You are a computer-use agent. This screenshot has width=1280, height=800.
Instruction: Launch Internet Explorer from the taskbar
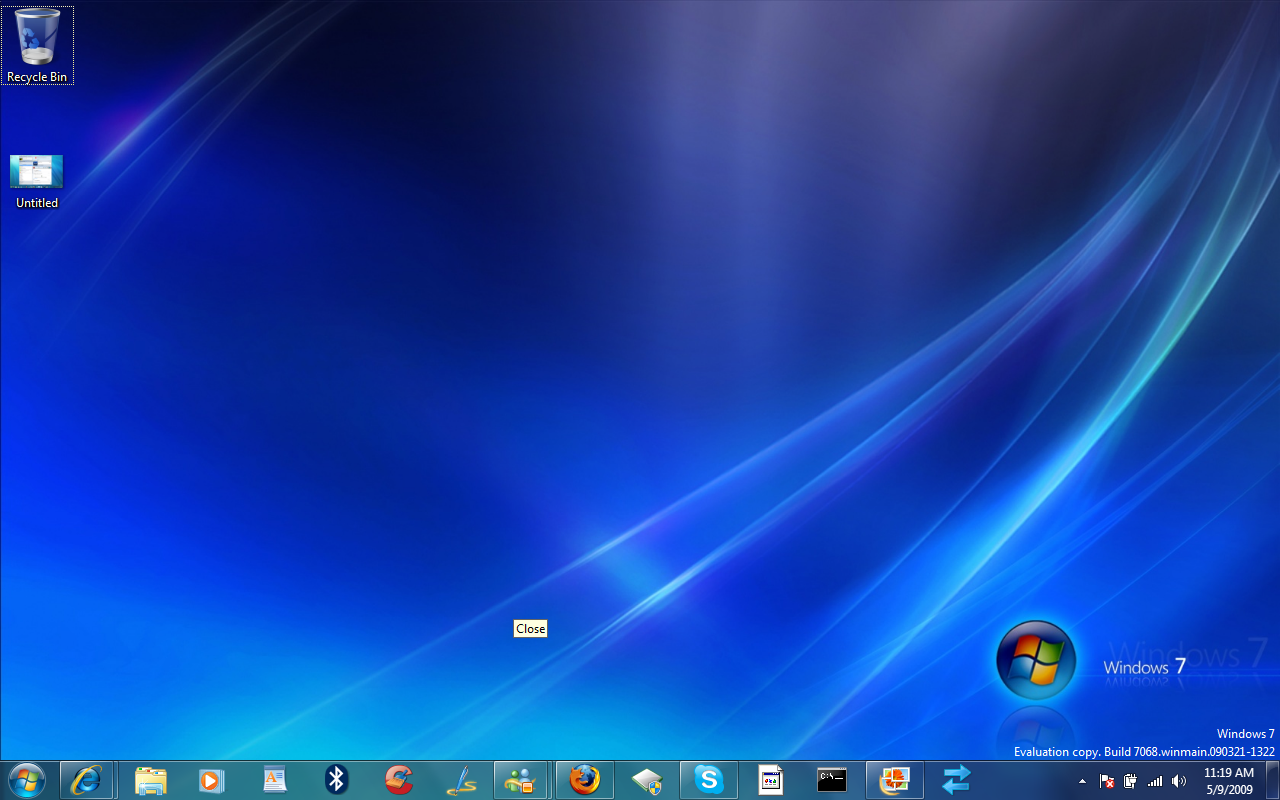tap(86, 779)
